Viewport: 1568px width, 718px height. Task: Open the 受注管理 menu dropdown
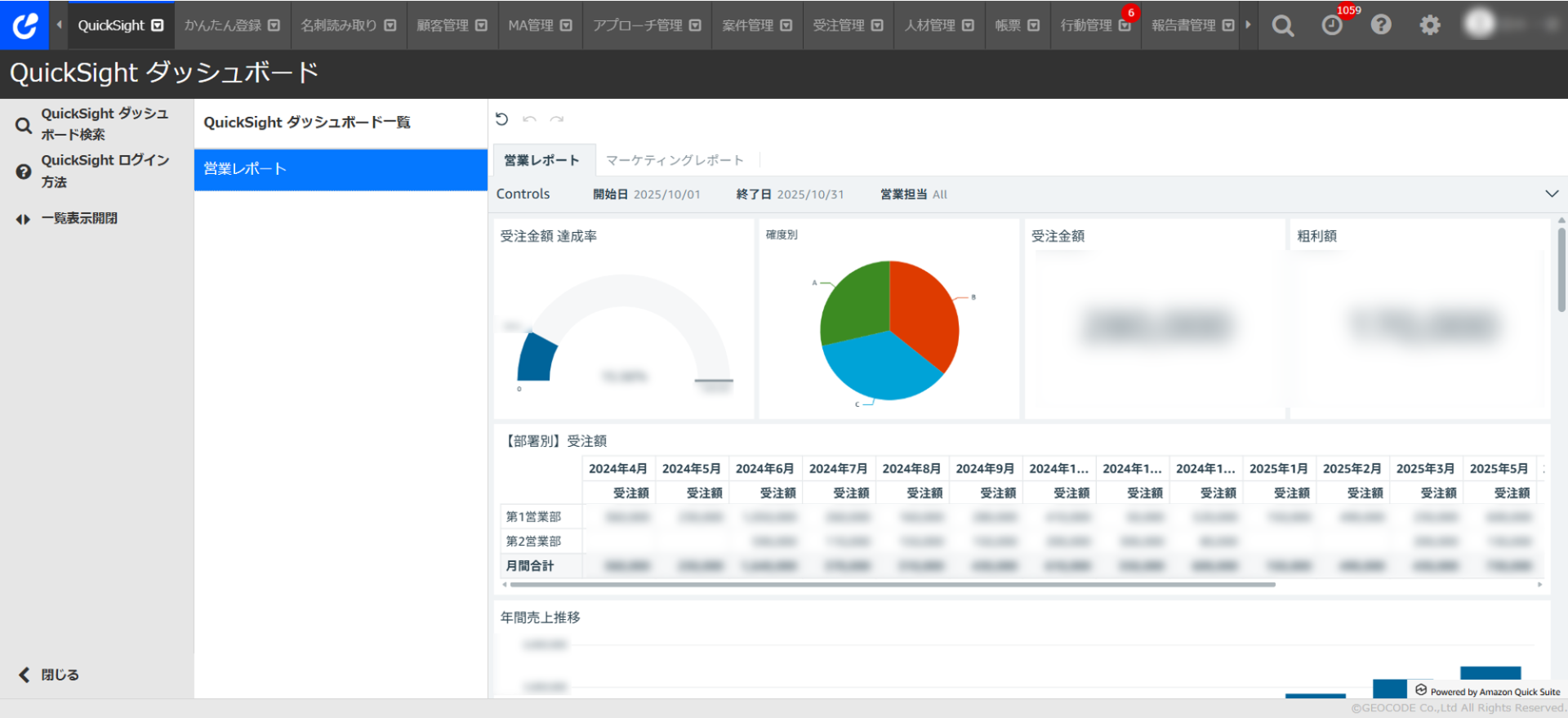(848, 25)
